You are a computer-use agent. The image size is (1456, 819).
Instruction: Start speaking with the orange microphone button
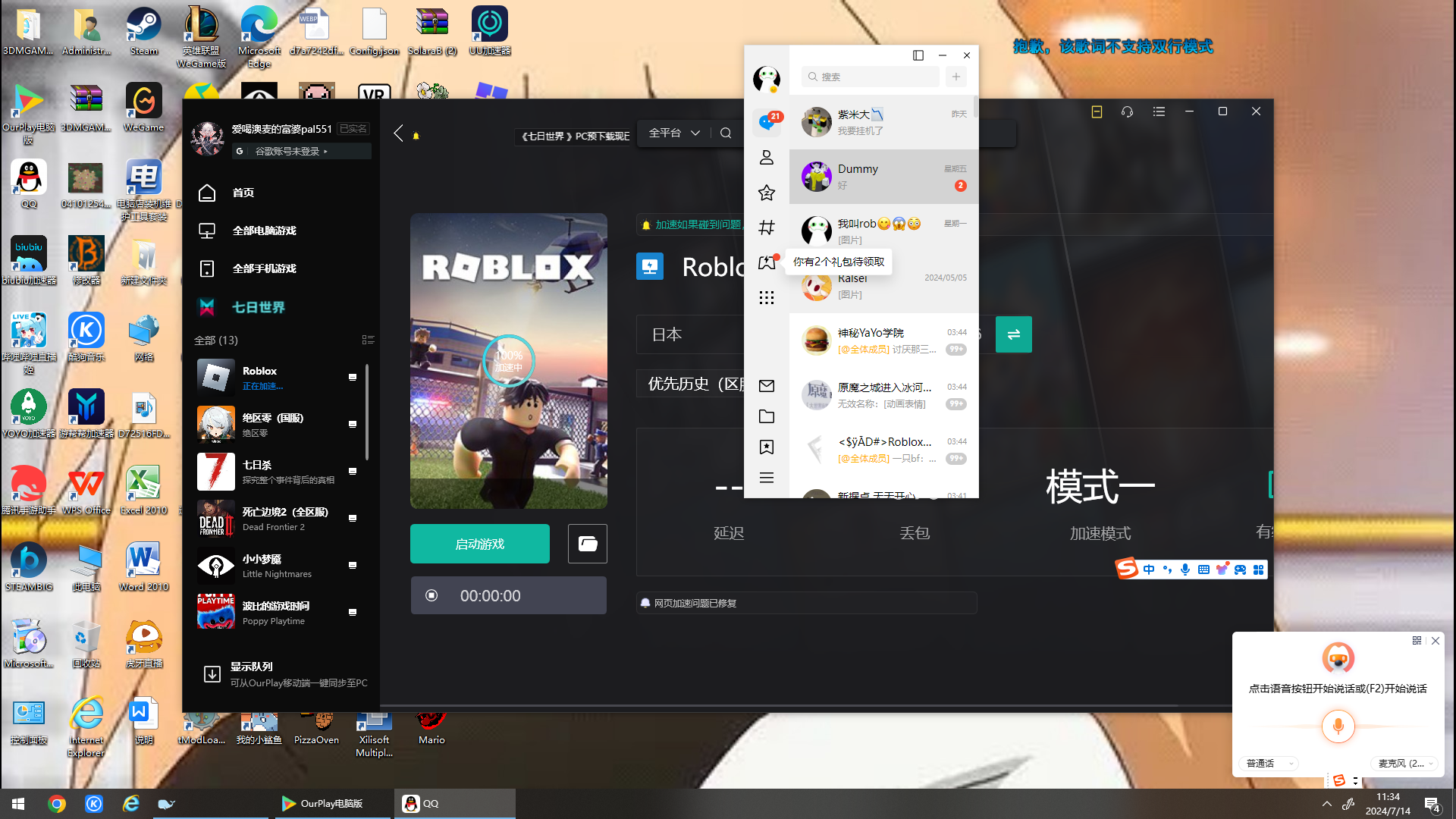[x=1338, y=726]
